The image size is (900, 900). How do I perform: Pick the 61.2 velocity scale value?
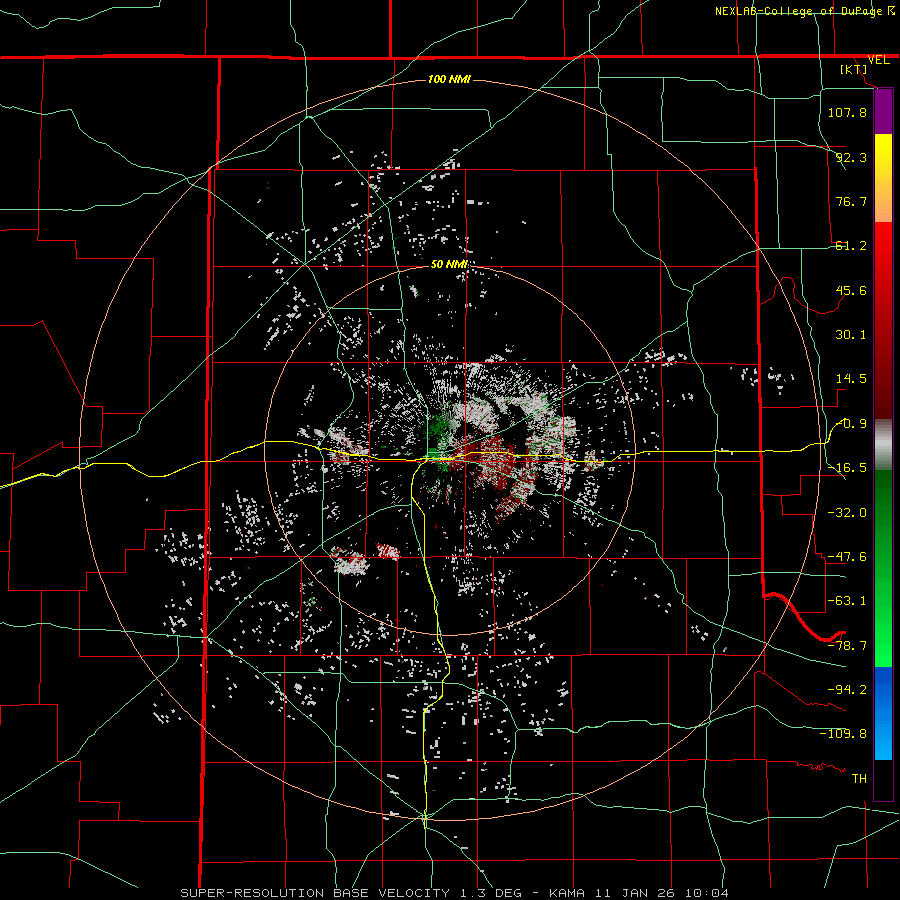pyautogui.click(x=851, y=246)
